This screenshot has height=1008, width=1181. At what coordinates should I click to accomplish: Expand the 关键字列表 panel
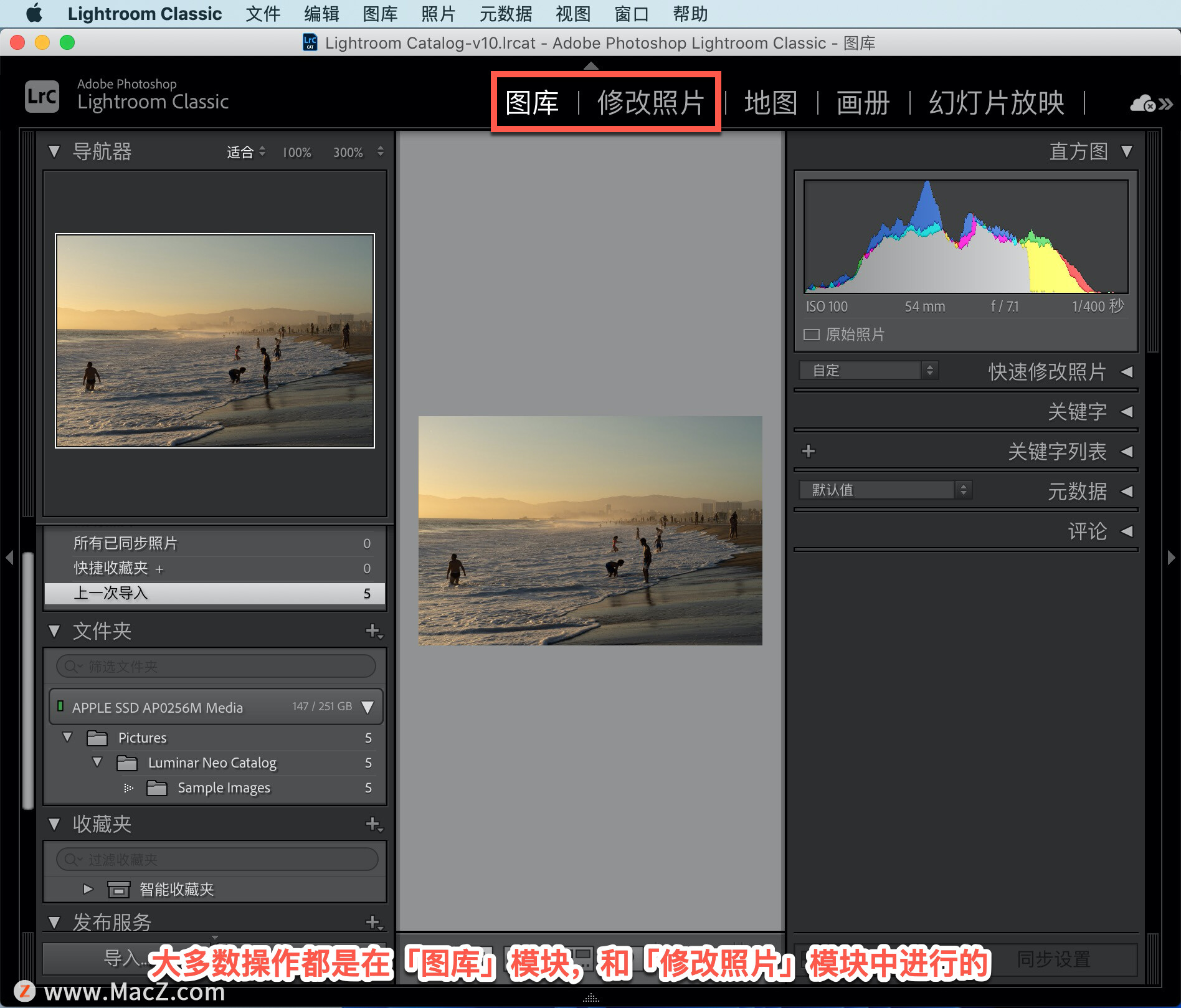1126,452
